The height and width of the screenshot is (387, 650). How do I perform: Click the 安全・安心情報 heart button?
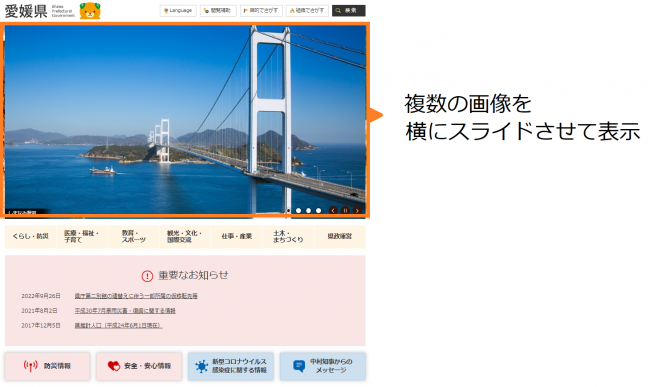click(139, 366)
